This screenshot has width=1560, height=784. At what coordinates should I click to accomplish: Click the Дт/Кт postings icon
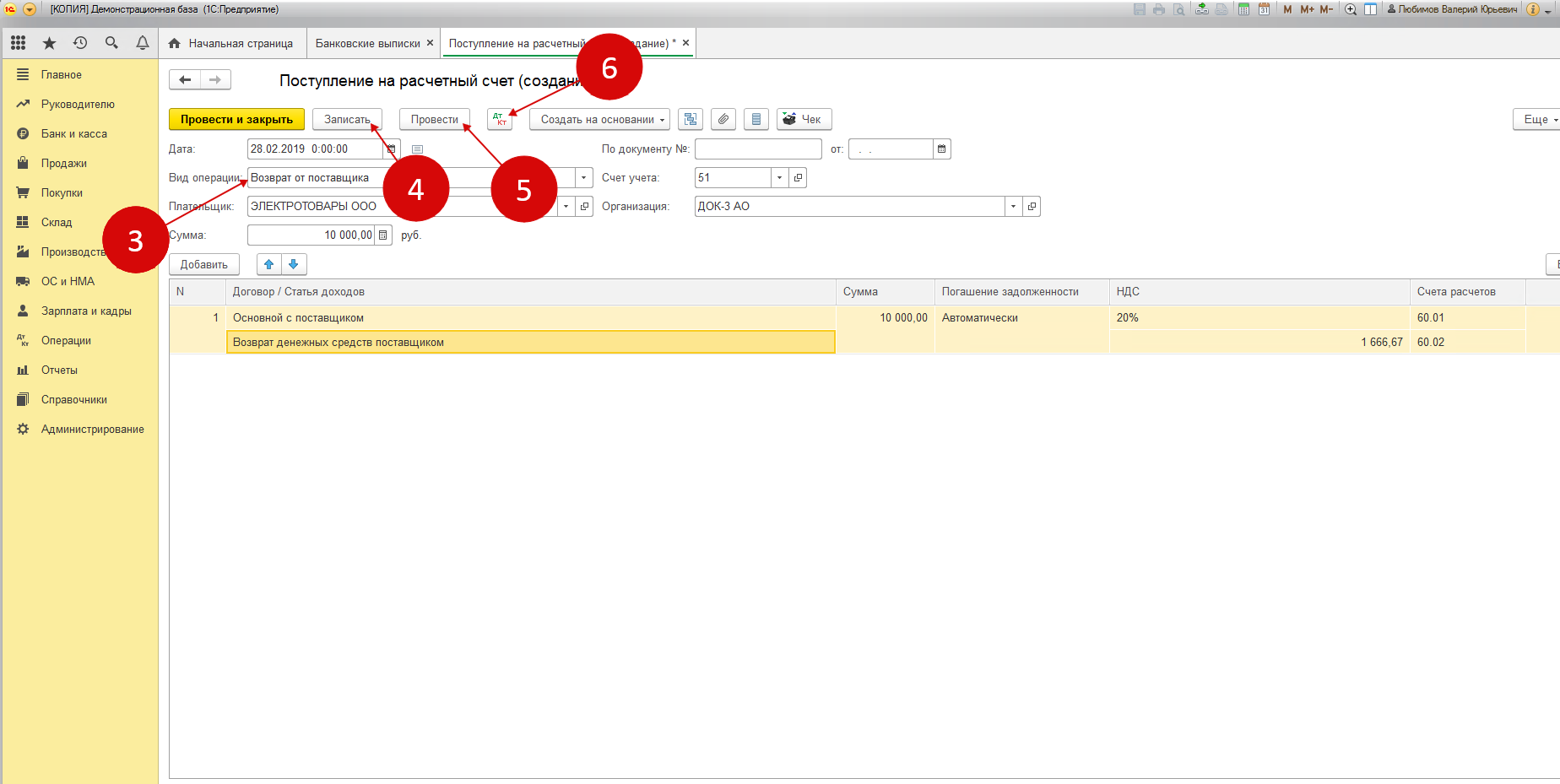tap(500, 120)
